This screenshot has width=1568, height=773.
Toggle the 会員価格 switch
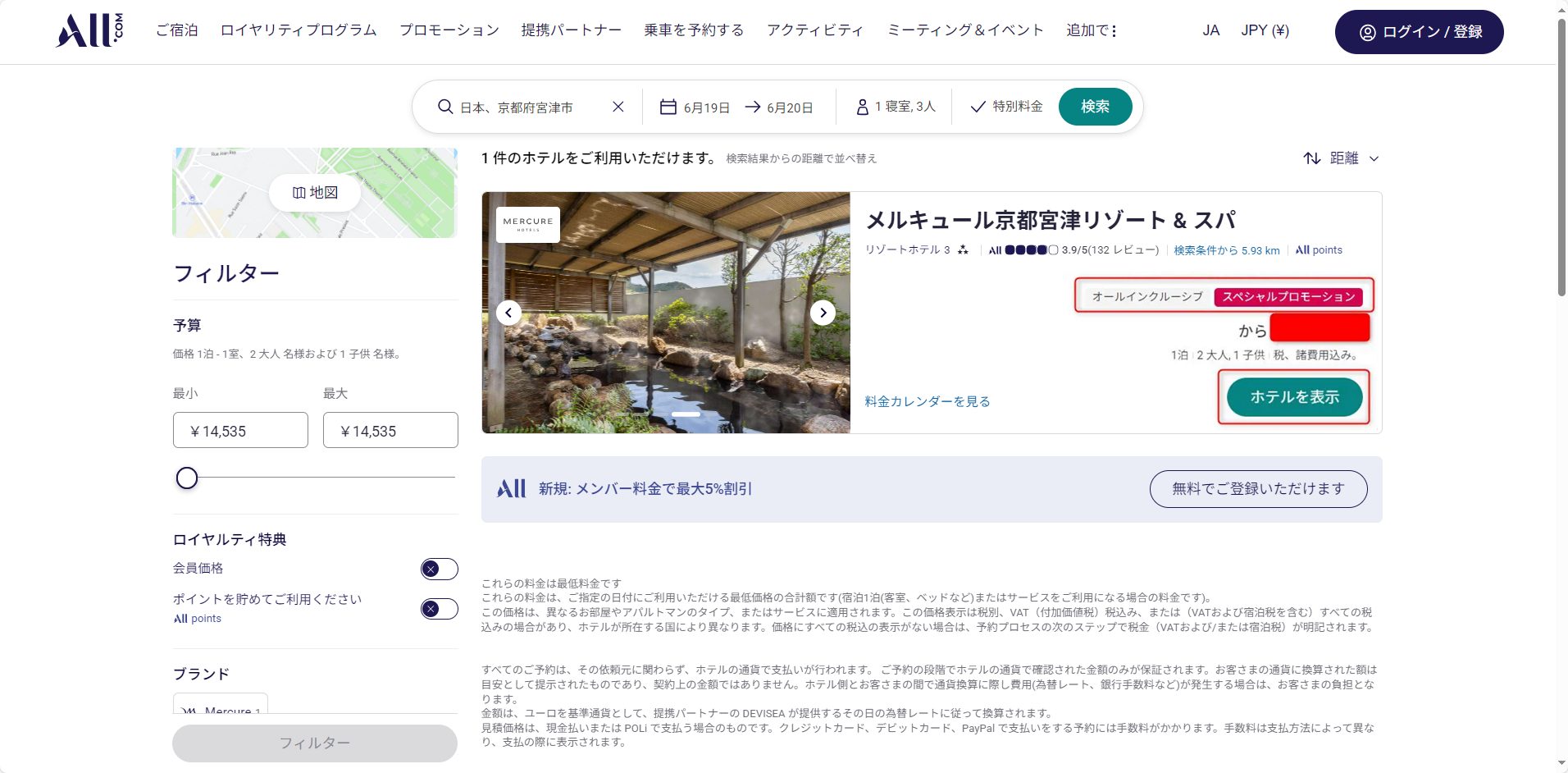coord(440,569)
